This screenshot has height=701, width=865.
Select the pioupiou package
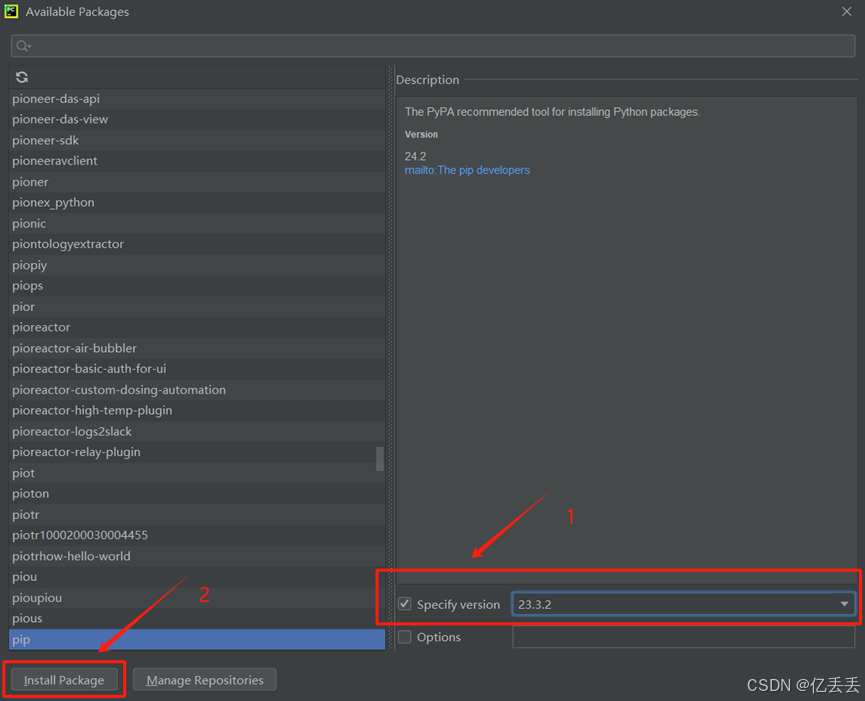[x=197, y=598]
